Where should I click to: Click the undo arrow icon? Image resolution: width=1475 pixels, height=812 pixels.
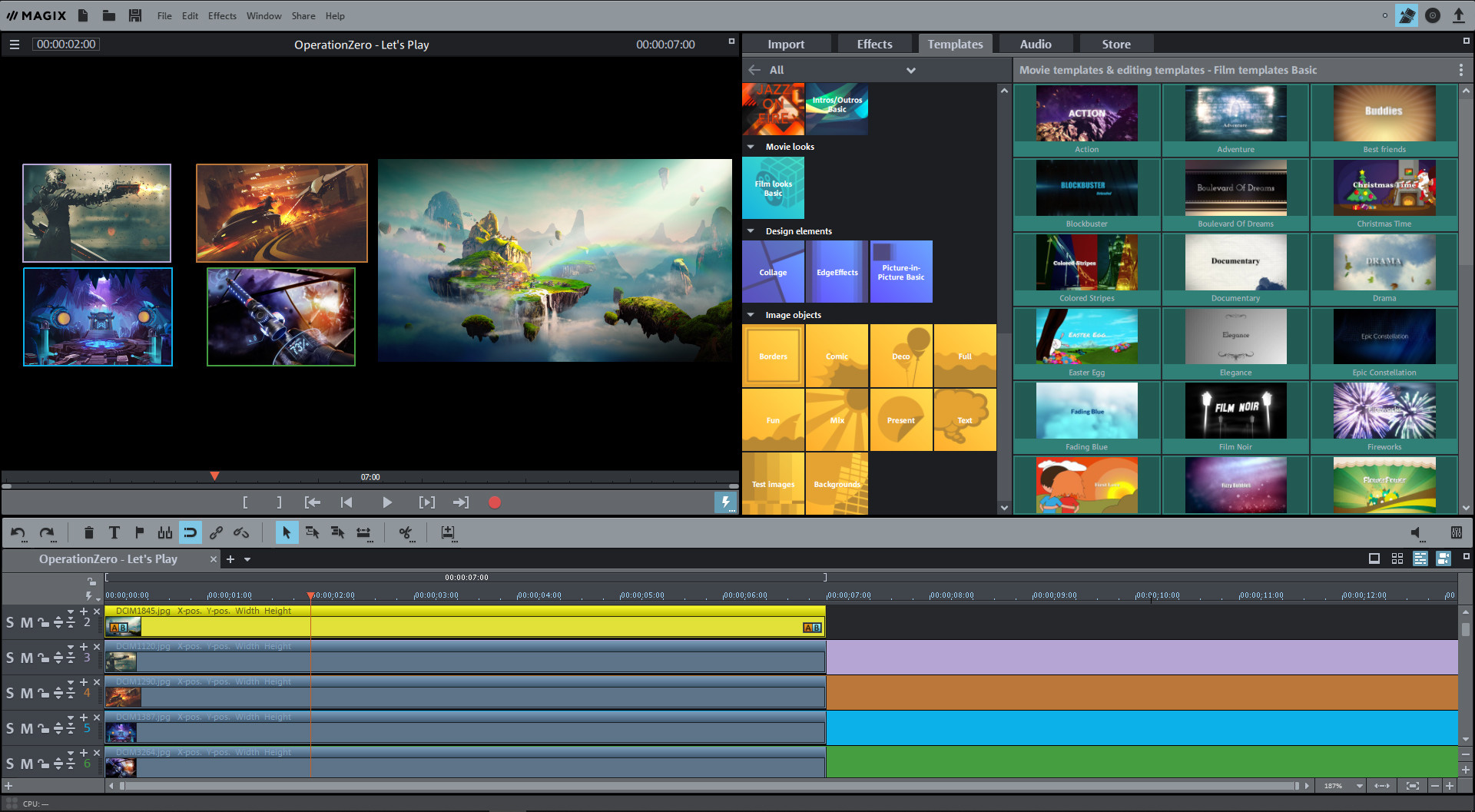coord(18,532)
